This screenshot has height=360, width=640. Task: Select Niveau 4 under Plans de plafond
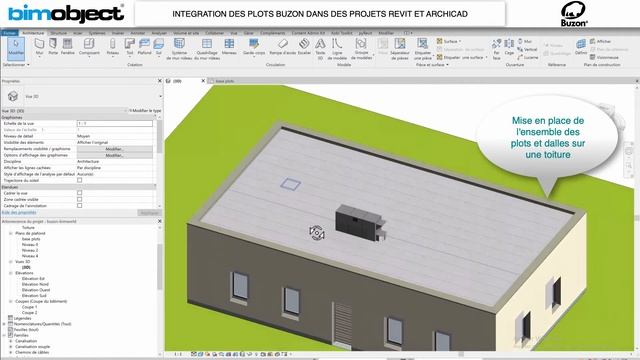click(30, 256)
